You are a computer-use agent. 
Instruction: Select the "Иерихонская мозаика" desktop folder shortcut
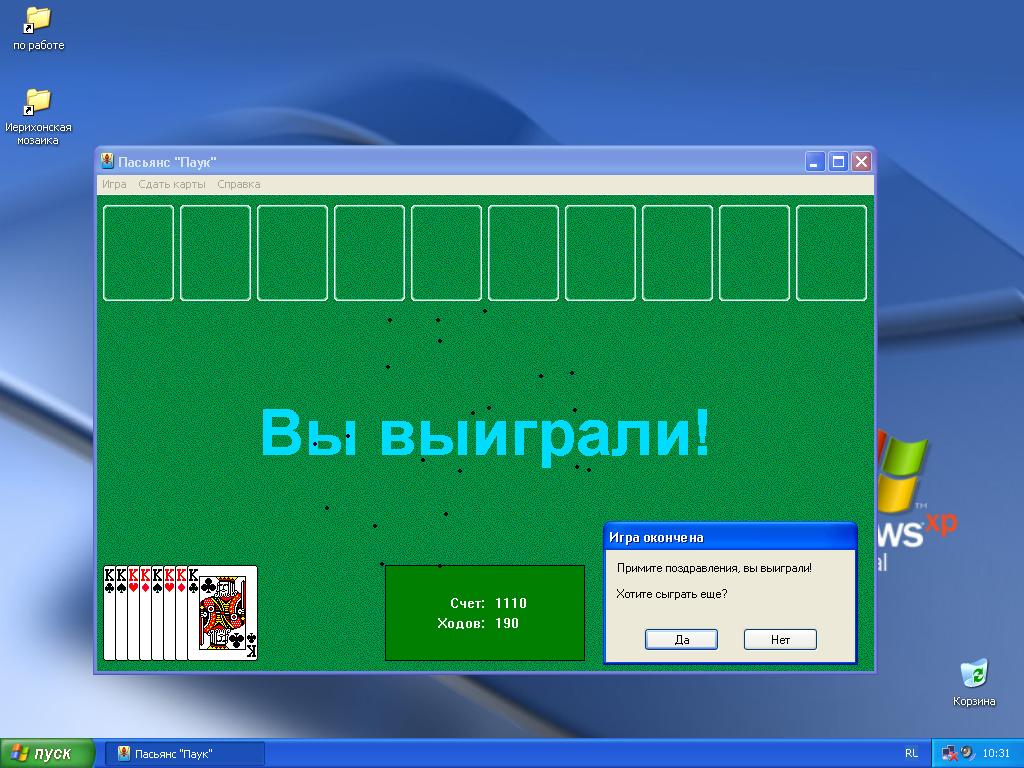(x=38, y=117)
